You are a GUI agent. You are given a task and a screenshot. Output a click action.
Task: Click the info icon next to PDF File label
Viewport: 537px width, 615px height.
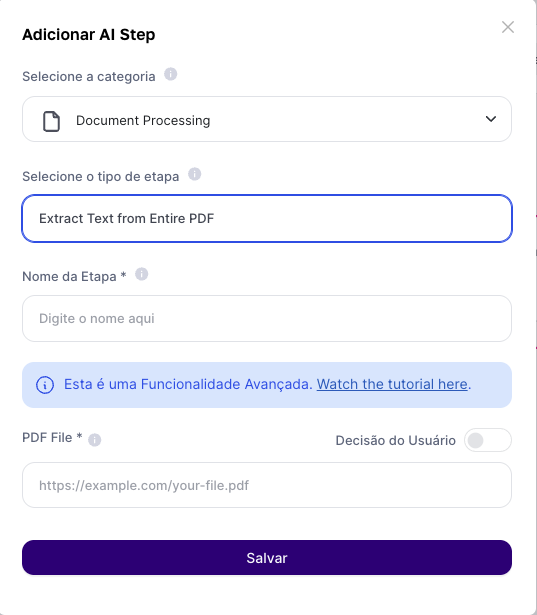pos(95,440)
